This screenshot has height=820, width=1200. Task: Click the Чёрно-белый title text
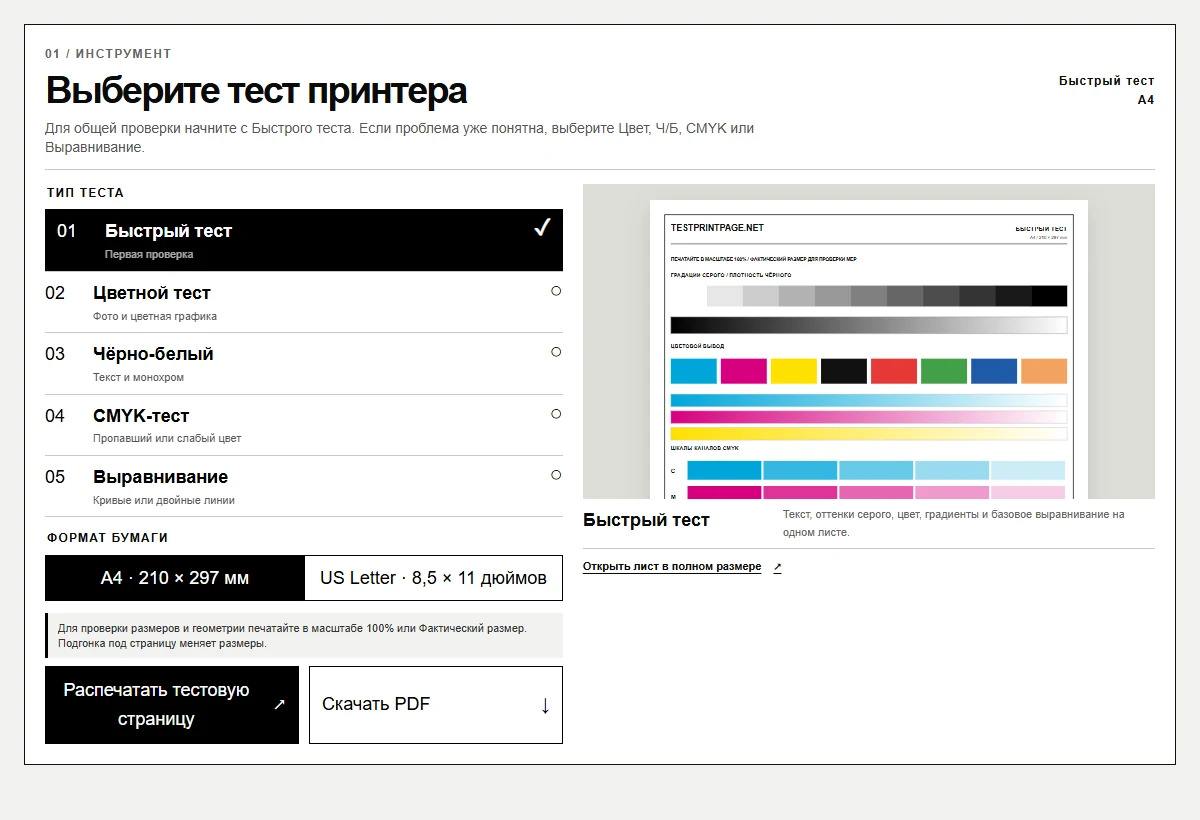pyautogui.click(x=153, y=354)
